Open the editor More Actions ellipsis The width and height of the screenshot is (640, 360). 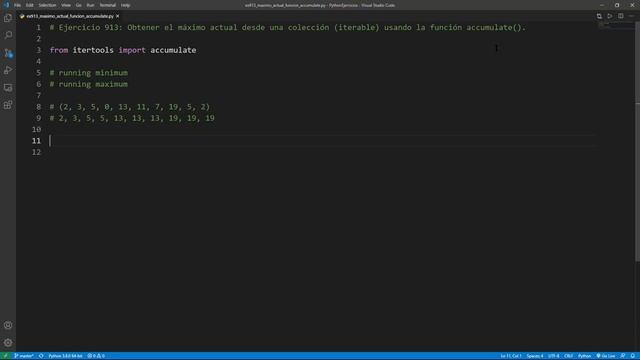coord(631,16)
